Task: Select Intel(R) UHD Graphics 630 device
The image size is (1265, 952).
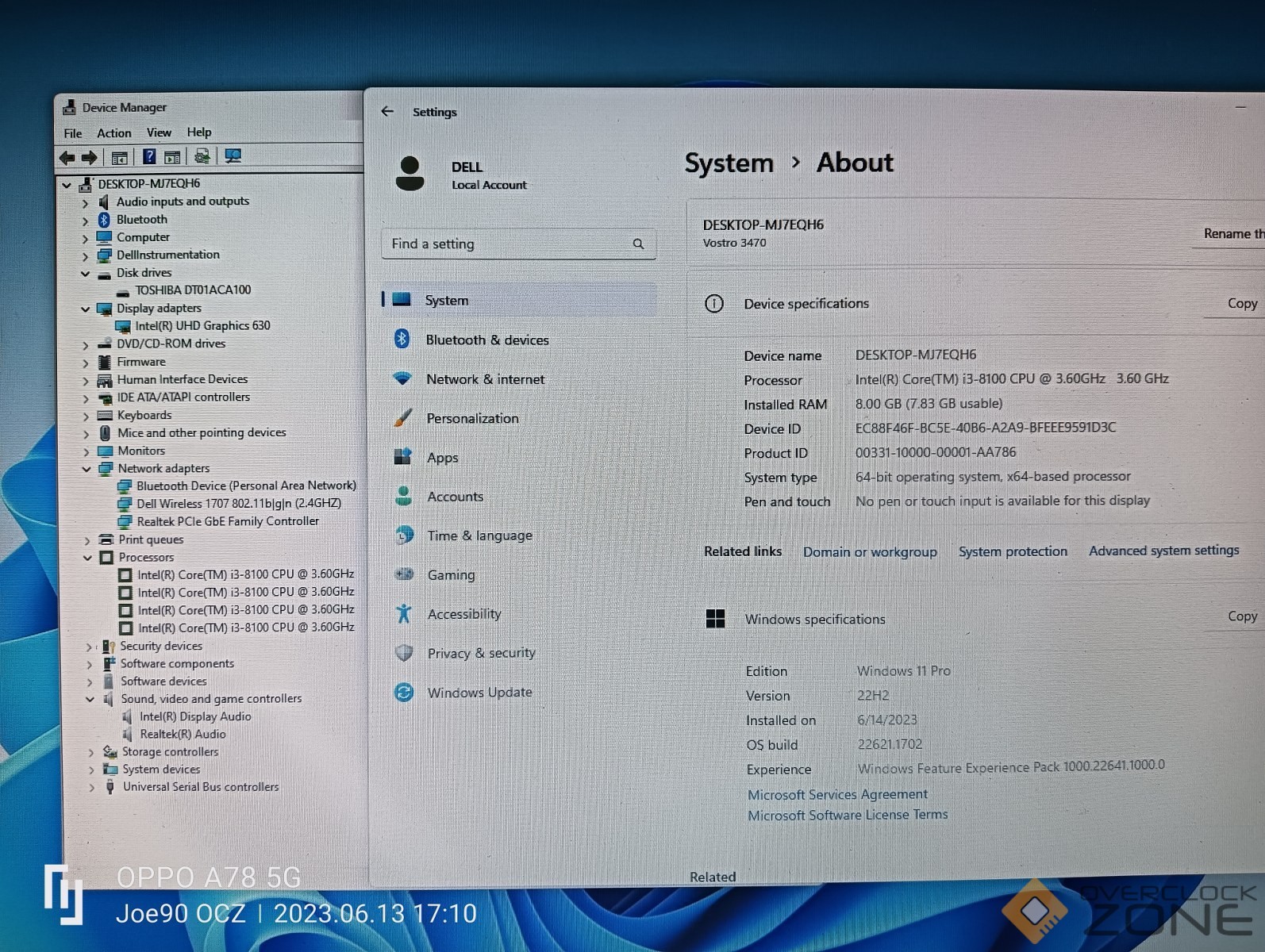Action: coord(202,325)
